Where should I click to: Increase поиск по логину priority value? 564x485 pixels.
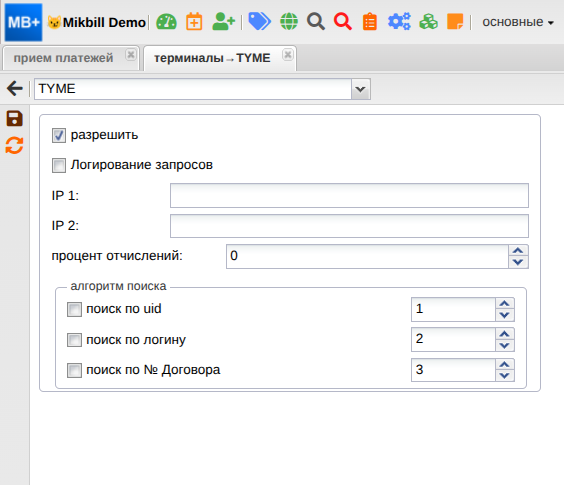[x=504, y=334]
